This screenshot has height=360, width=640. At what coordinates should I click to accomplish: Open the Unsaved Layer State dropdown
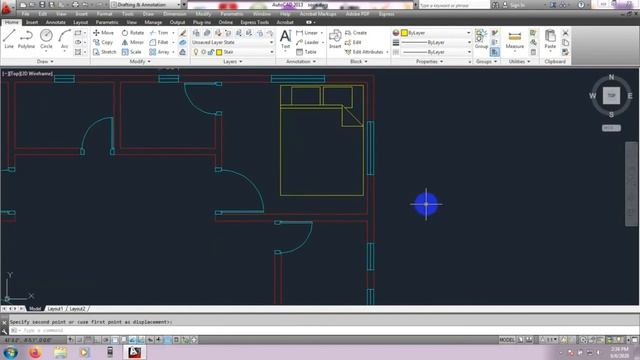(x=232, y=42)
